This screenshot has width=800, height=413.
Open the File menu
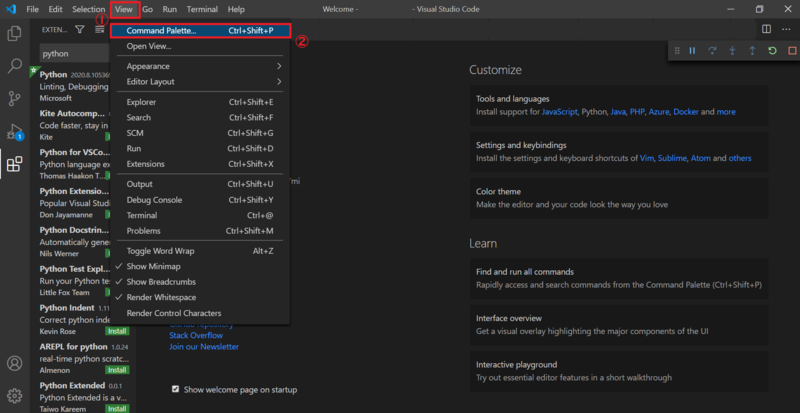coord(32,9)
